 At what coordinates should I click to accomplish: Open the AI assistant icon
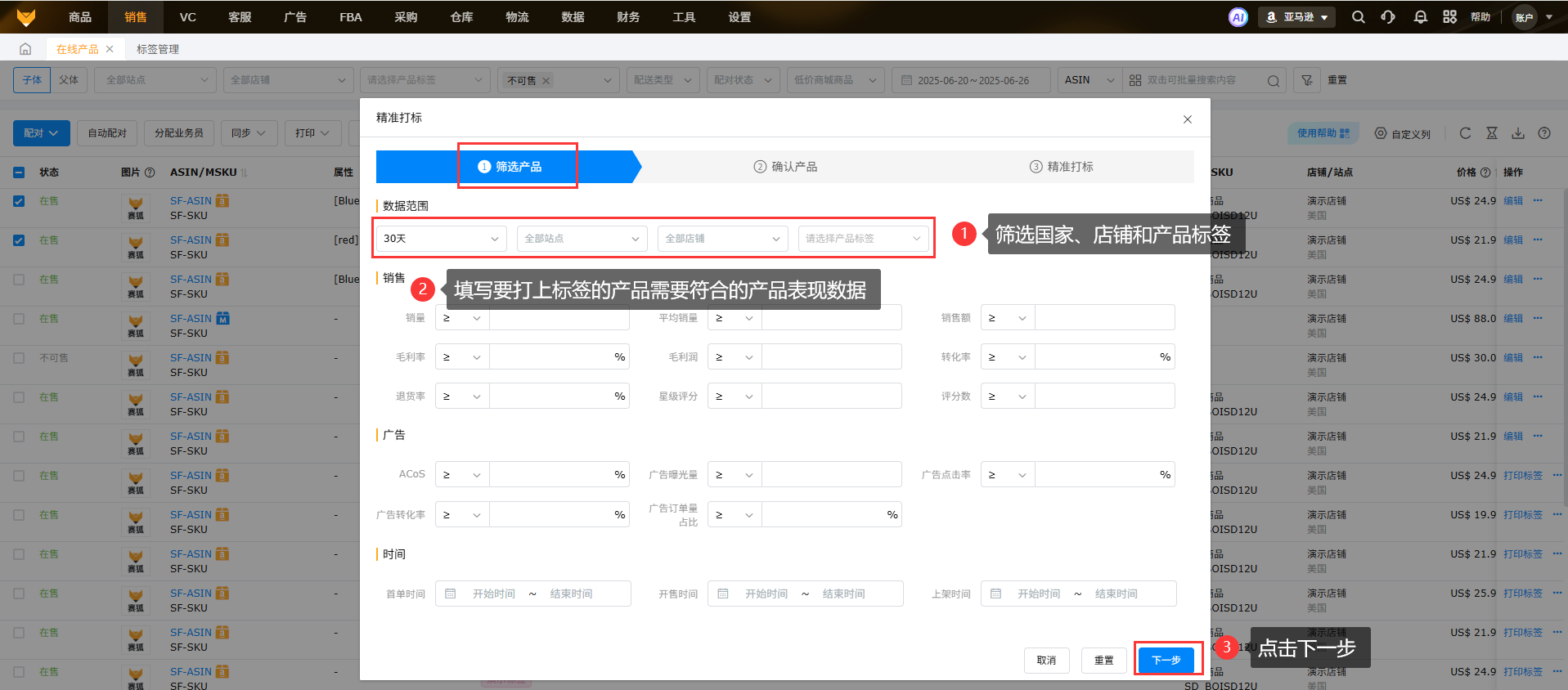point(1238,17)
